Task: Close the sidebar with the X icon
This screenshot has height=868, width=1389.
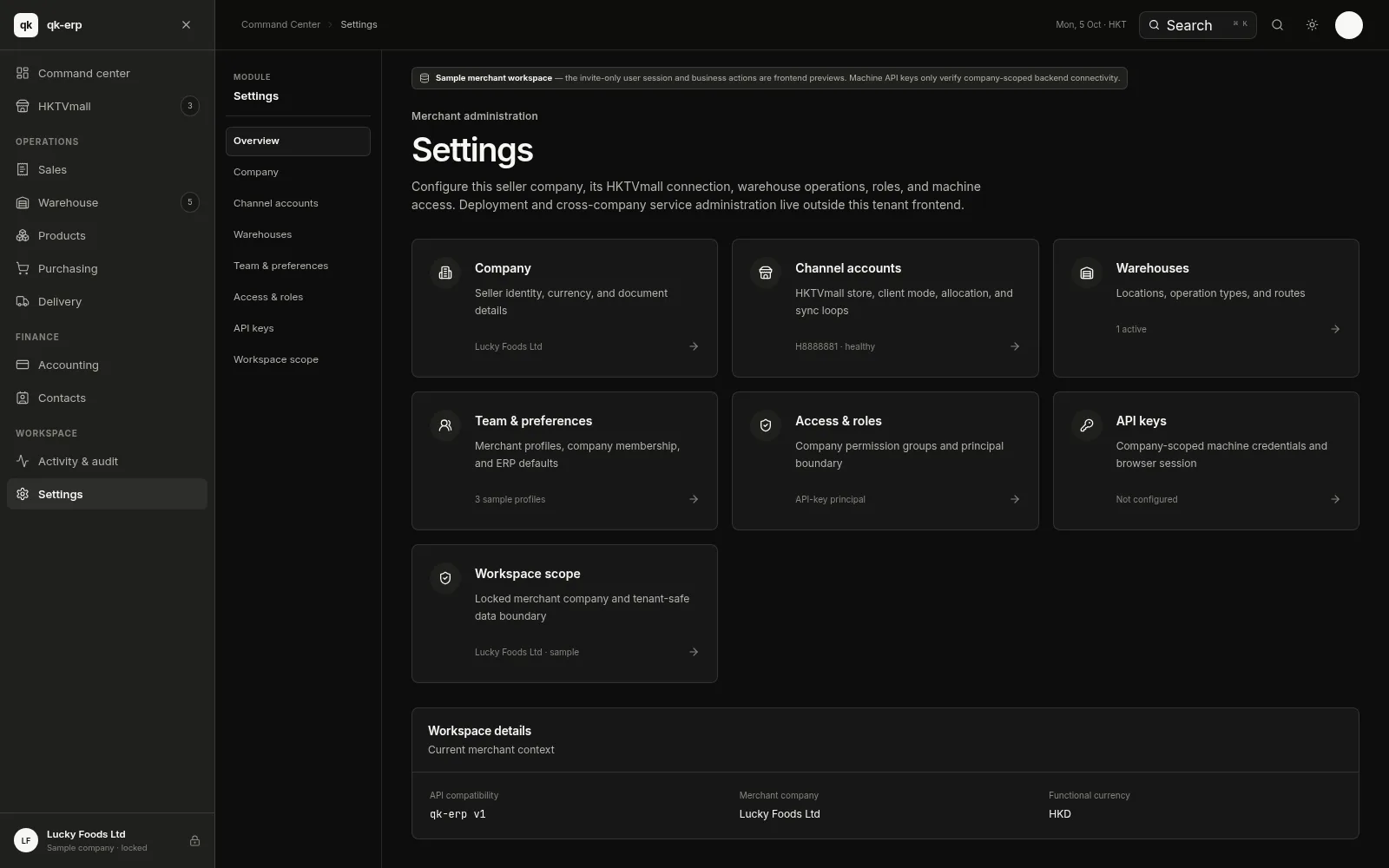Action: click(x=186, y=25)
